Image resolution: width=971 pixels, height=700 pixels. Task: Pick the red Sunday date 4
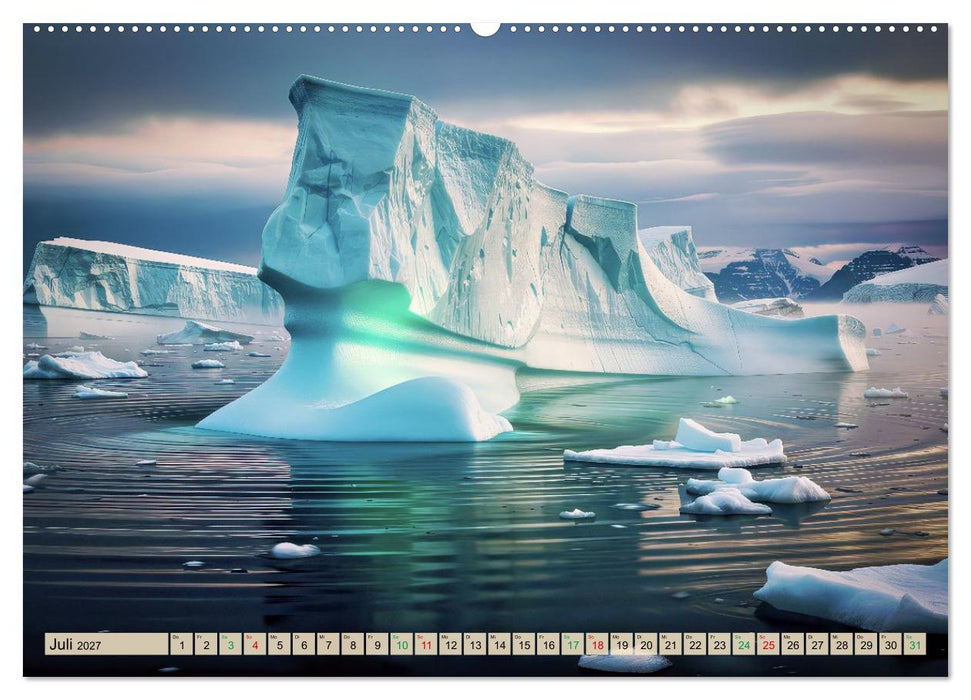coord(255,644)
